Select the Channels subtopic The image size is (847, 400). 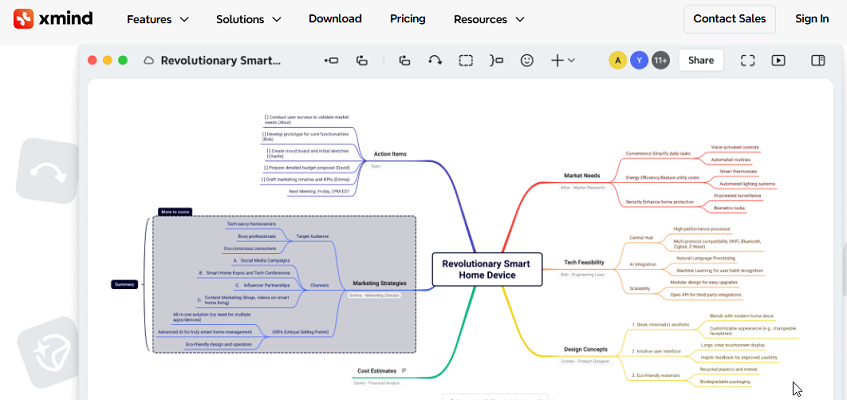click(320, 285)
